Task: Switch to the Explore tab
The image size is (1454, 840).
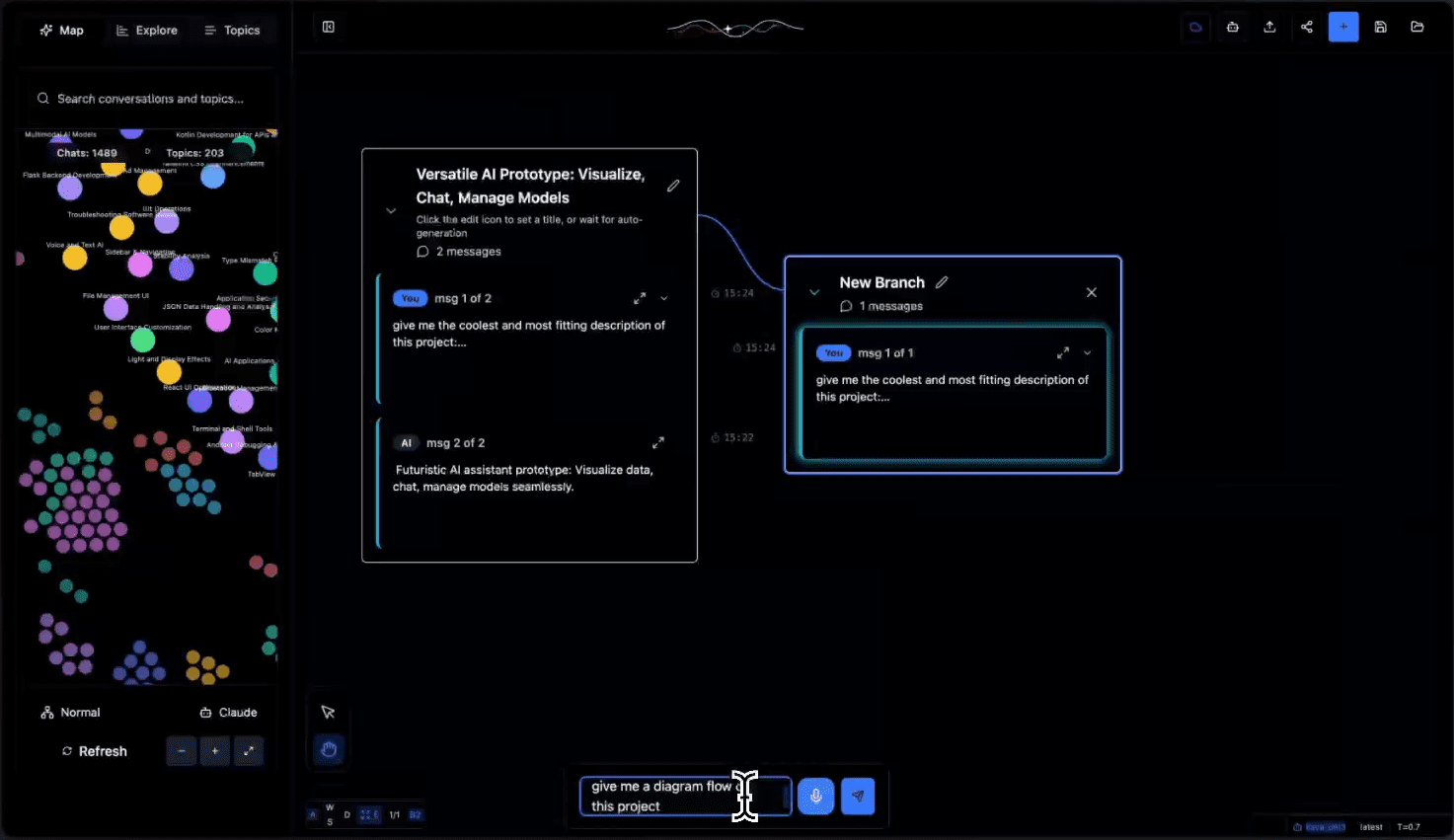Action: point(146,31)
